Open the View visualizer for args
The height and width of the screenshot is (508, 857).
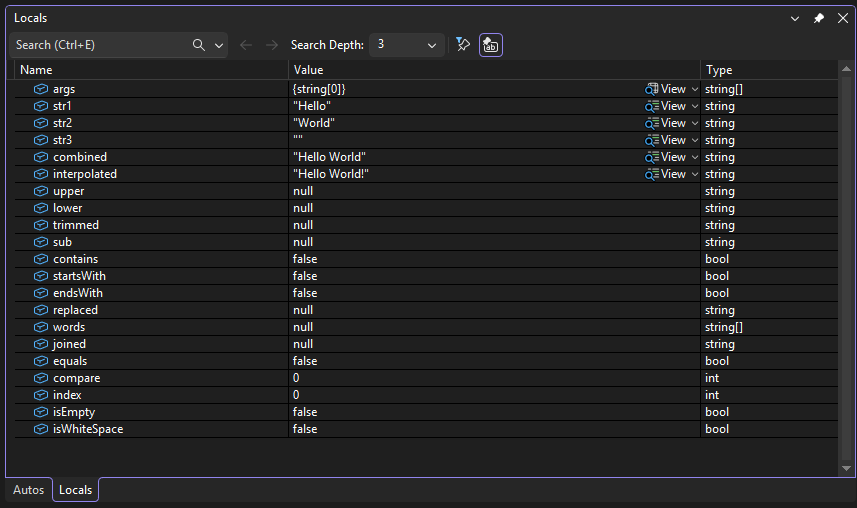pos(666,89)
